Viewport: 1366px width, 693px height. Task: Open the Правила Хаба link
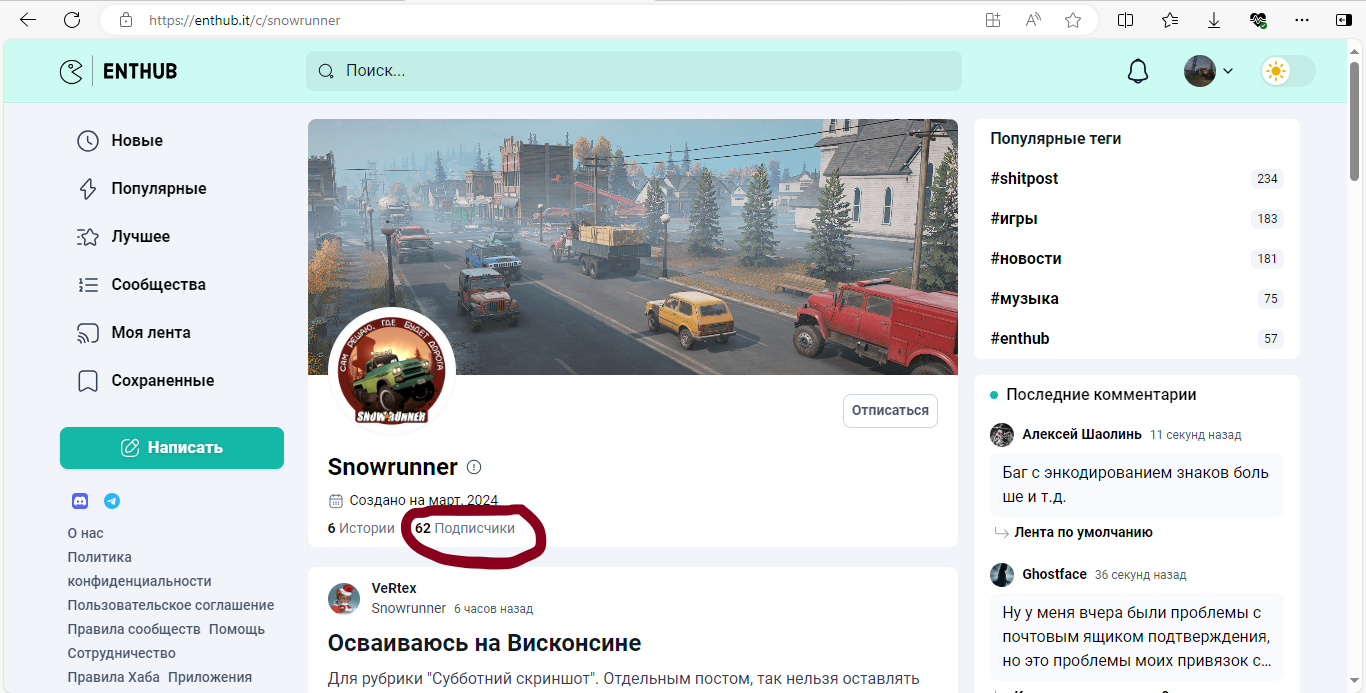[114, 677]
